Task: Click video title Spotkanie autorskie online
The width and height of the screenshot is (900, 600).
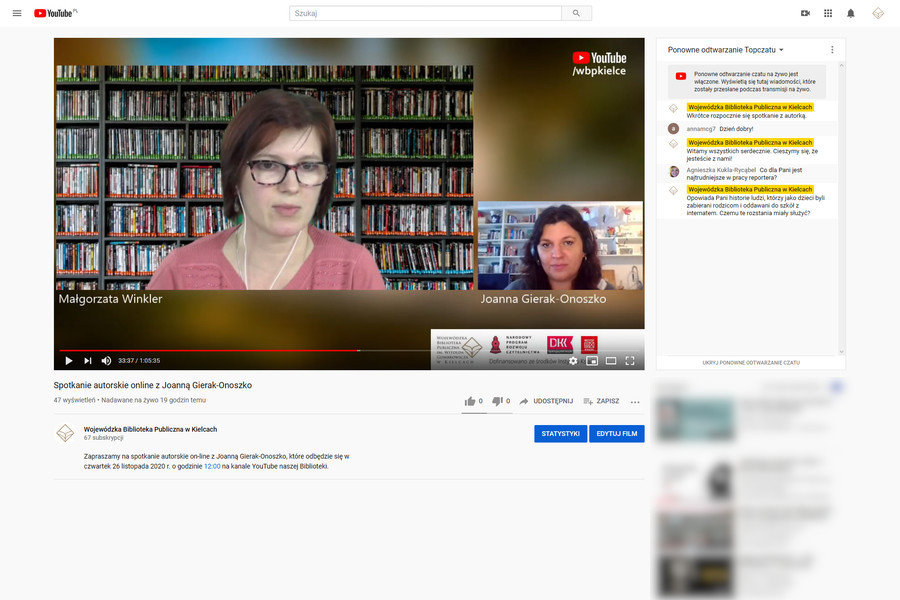Action: [x=153, y=385]
